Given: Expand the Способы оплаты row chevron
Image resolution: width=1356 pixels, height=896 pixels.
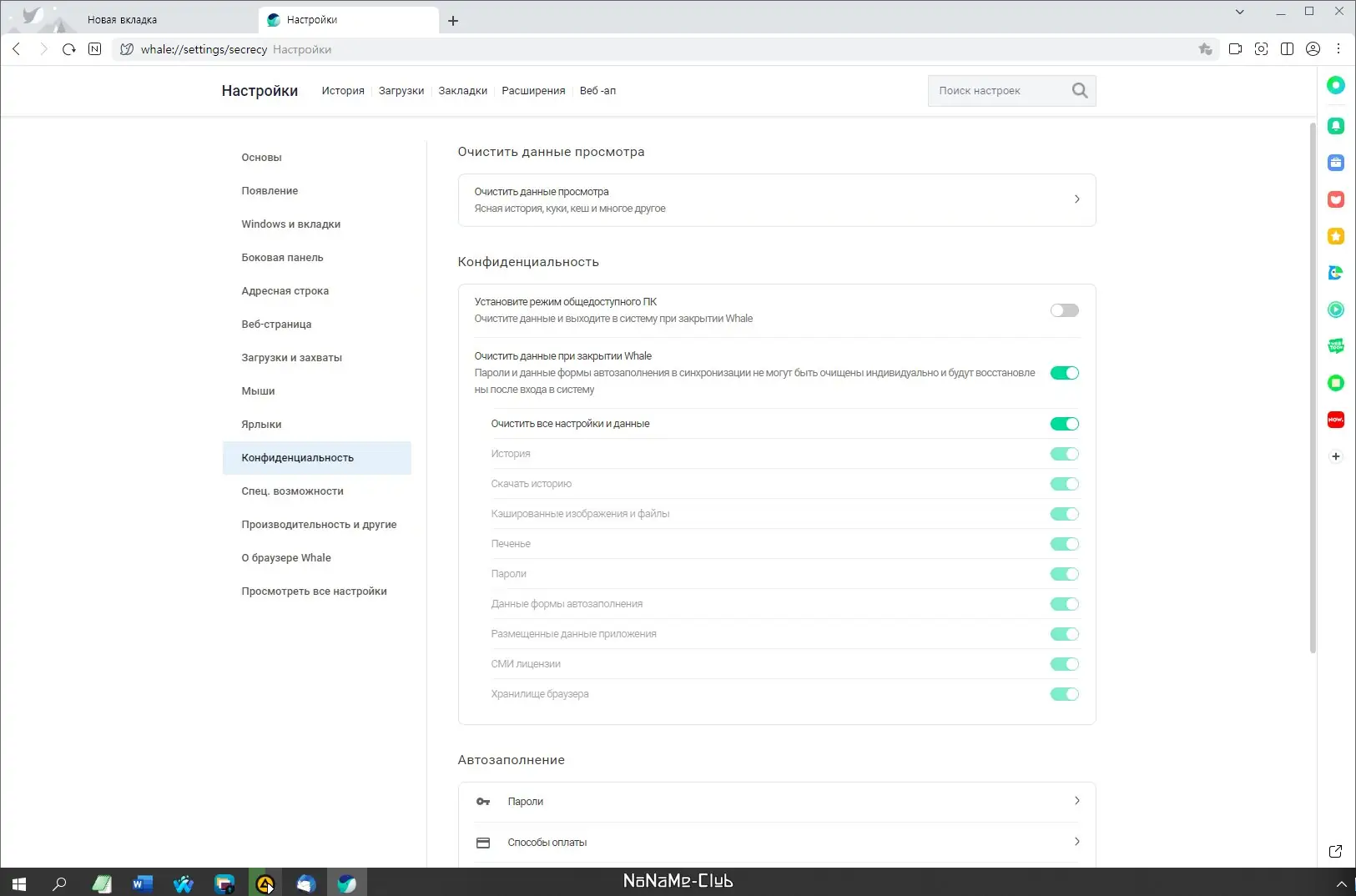Looking at the screenshot, I should pyautogui.click(x=1077, y=842).
